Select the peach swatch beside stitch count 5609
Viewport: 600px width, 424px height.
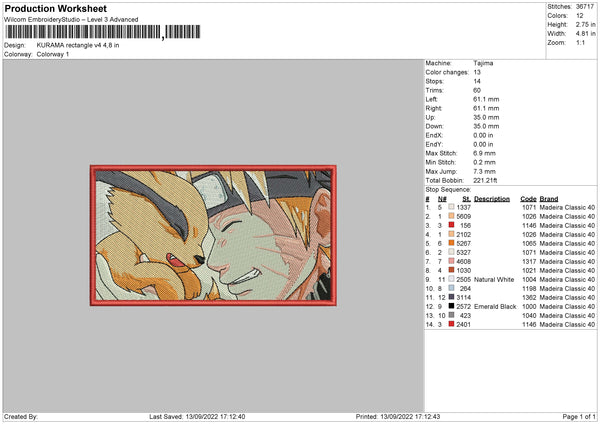(x=451, y=216)
